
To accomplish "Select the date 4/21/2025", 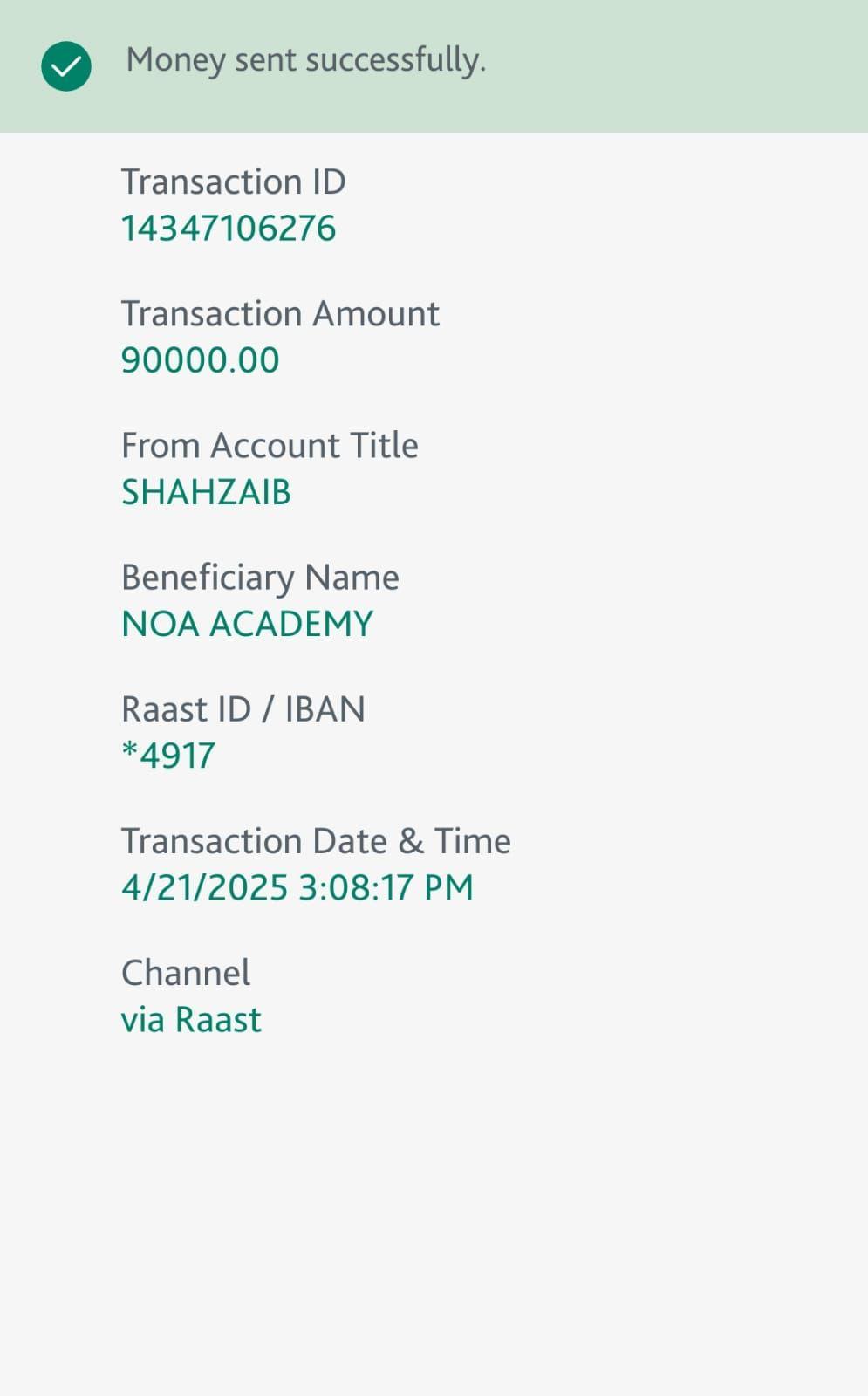I will [204, 887].
